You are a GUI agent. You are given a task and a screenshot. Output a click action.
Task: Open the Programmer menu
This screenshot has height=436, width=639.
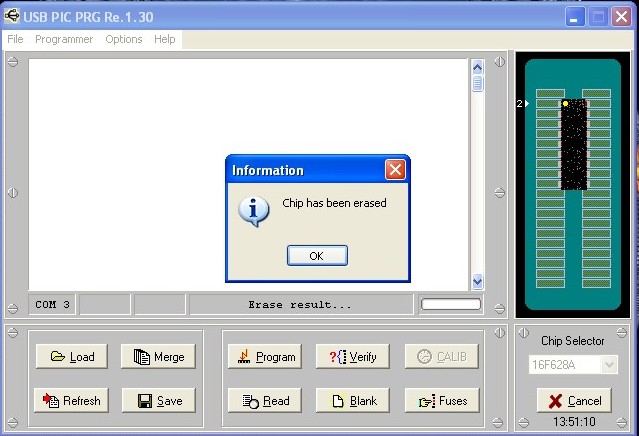click(64, 39)
